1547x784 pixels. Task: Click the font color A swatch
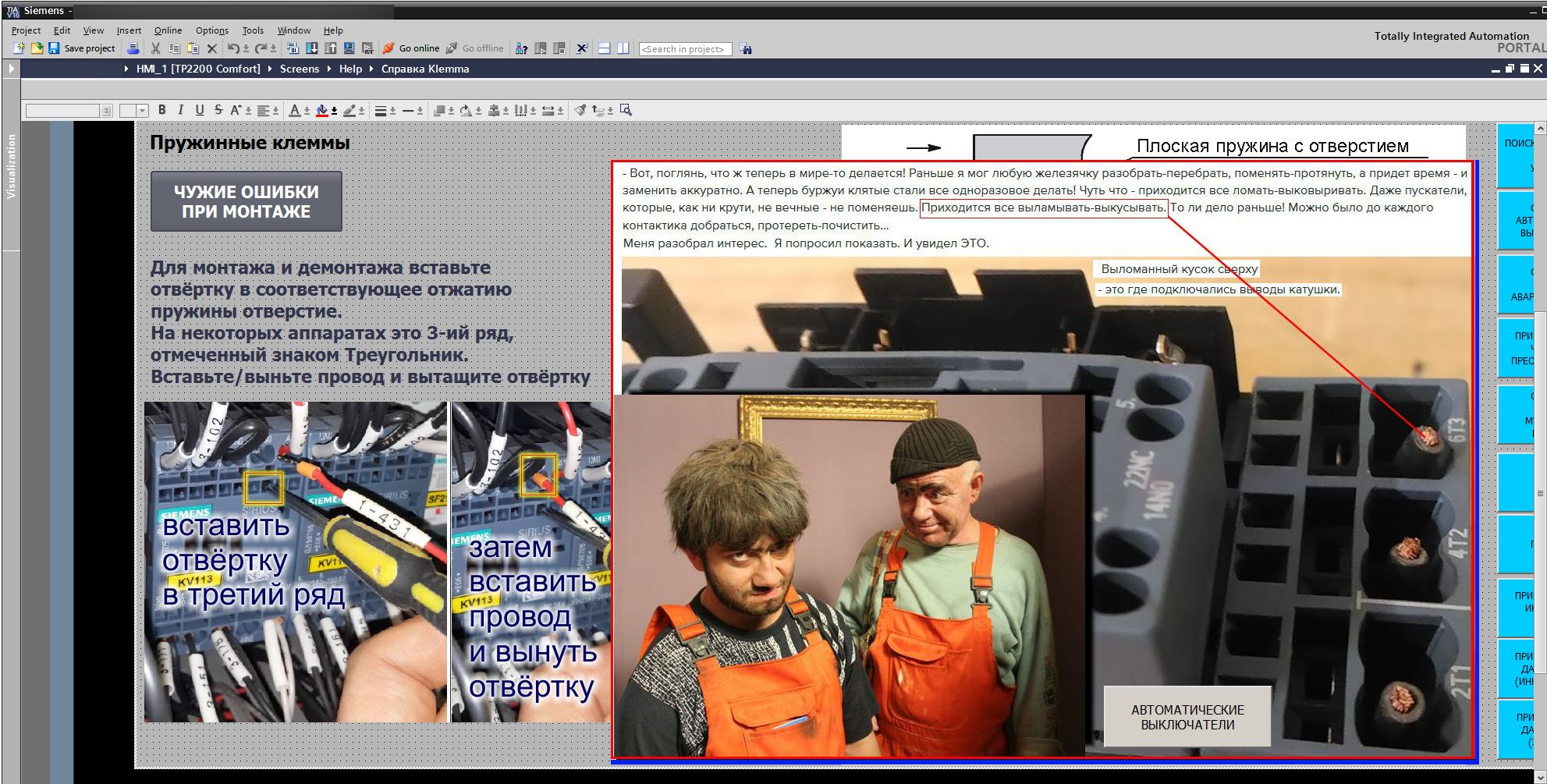pyautogui.click(x=294, y=110)
